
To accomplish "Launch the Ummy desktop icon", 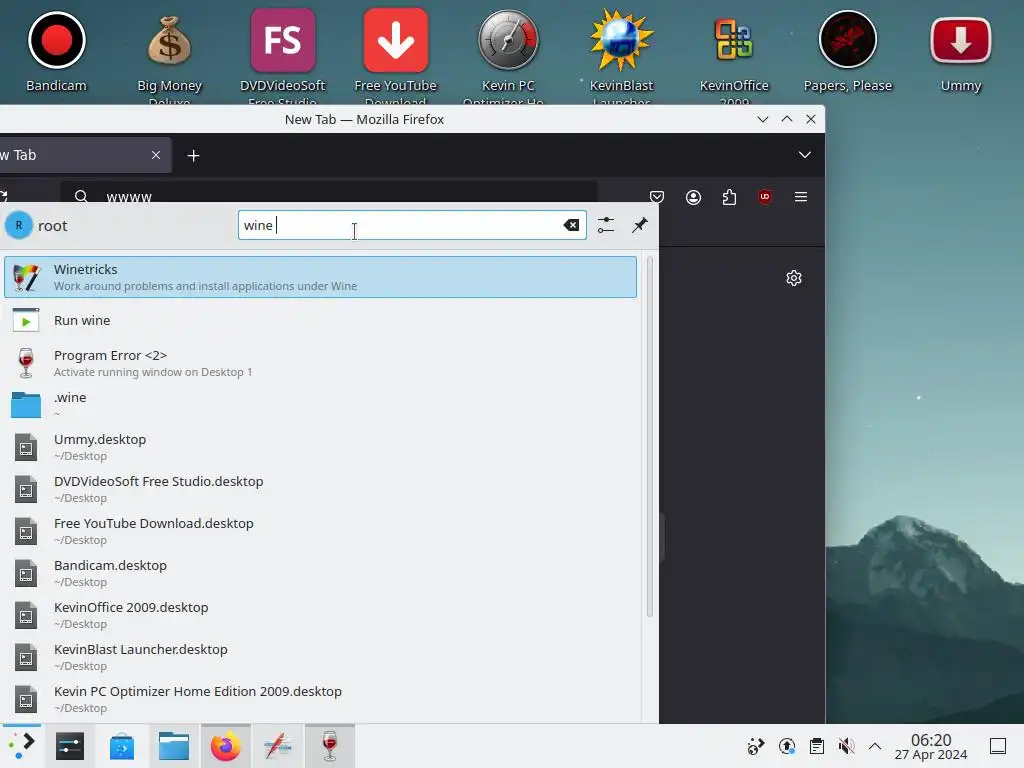I will [961, 40].
